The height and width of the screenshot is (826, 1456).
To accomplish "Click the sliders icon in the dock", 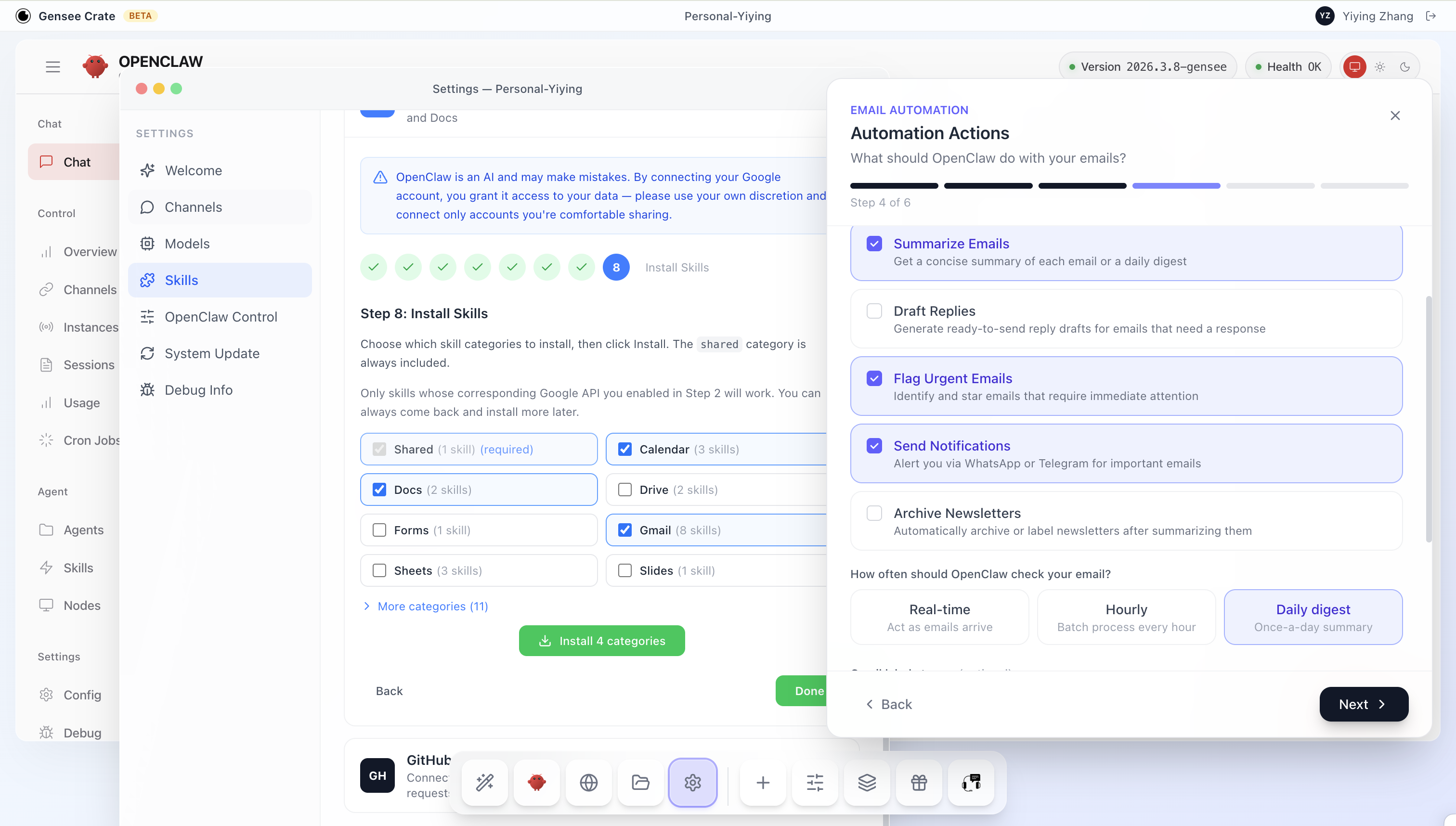I will click(815, 782).
